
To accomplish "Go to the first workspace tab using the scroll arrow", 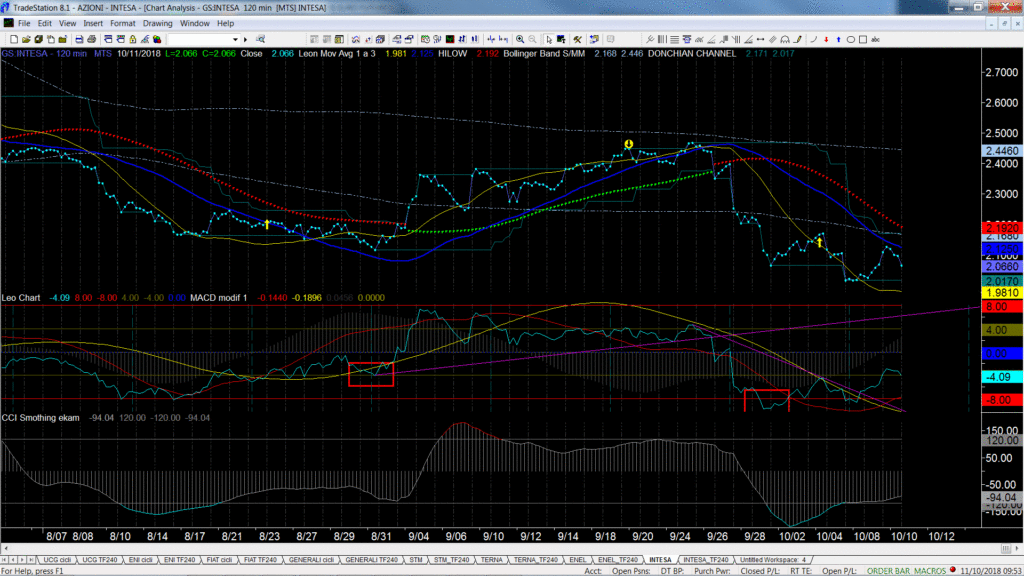I will [5, 560].
